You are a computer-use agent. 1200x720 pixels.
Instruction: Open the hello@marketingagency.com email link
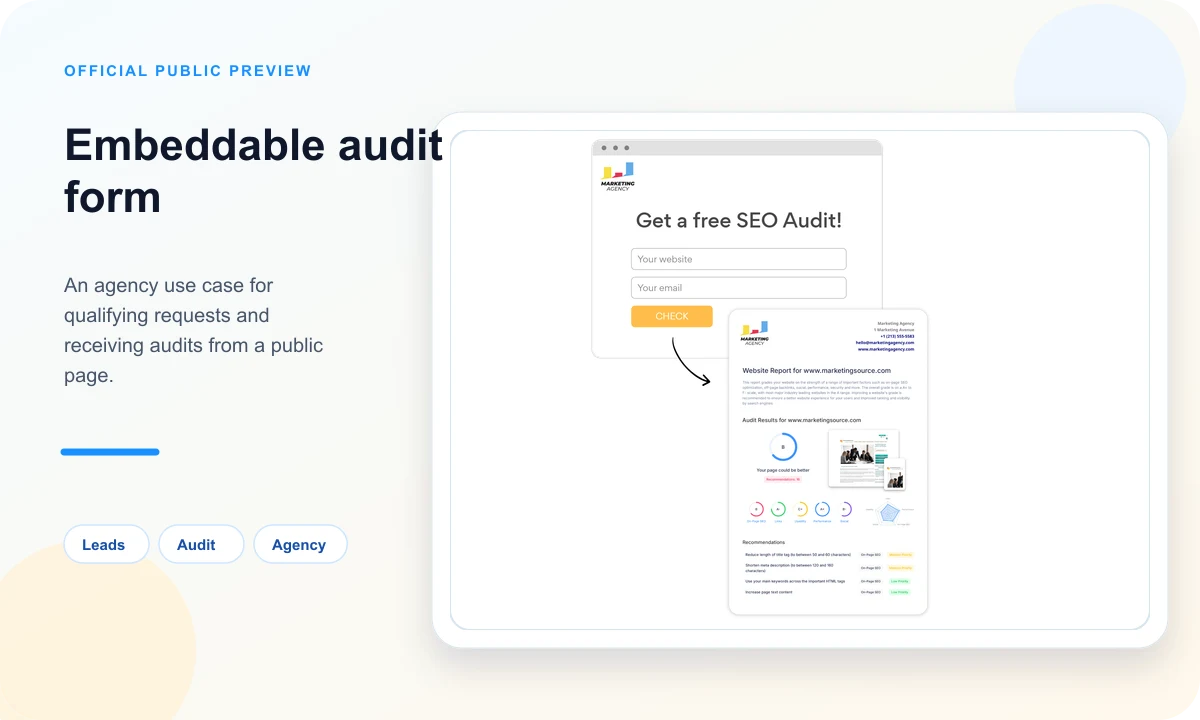(x=885, y=342)
